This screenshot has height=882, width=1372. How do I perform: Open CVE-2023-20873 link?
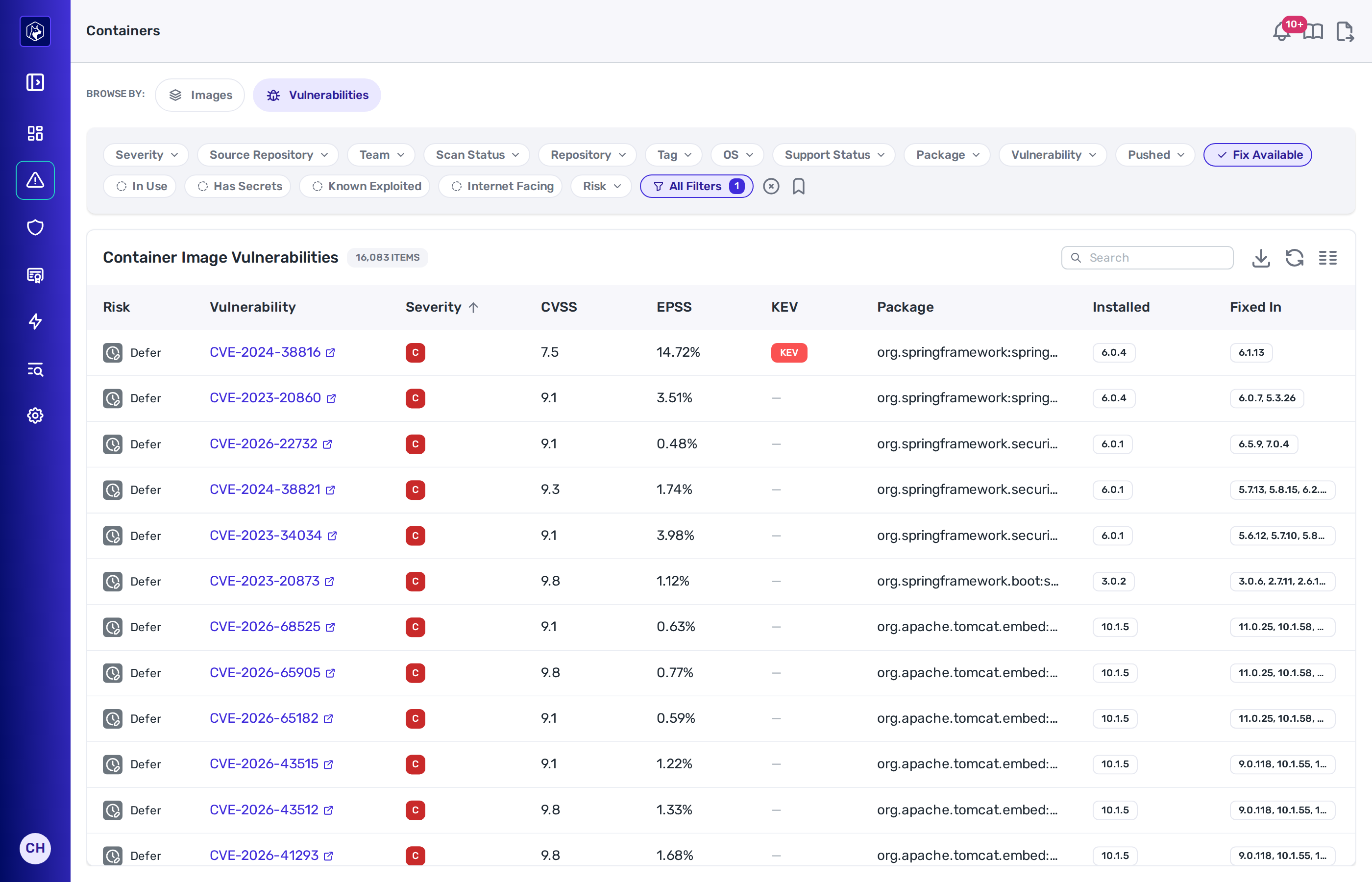pyautogui.click(x=271, y=581)
